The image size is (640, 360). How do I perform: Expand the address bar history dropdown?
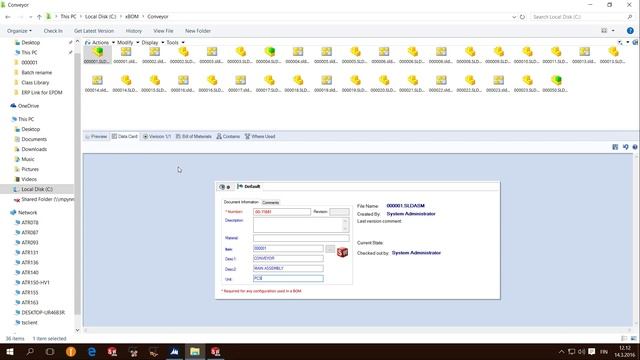pos(514,17)
